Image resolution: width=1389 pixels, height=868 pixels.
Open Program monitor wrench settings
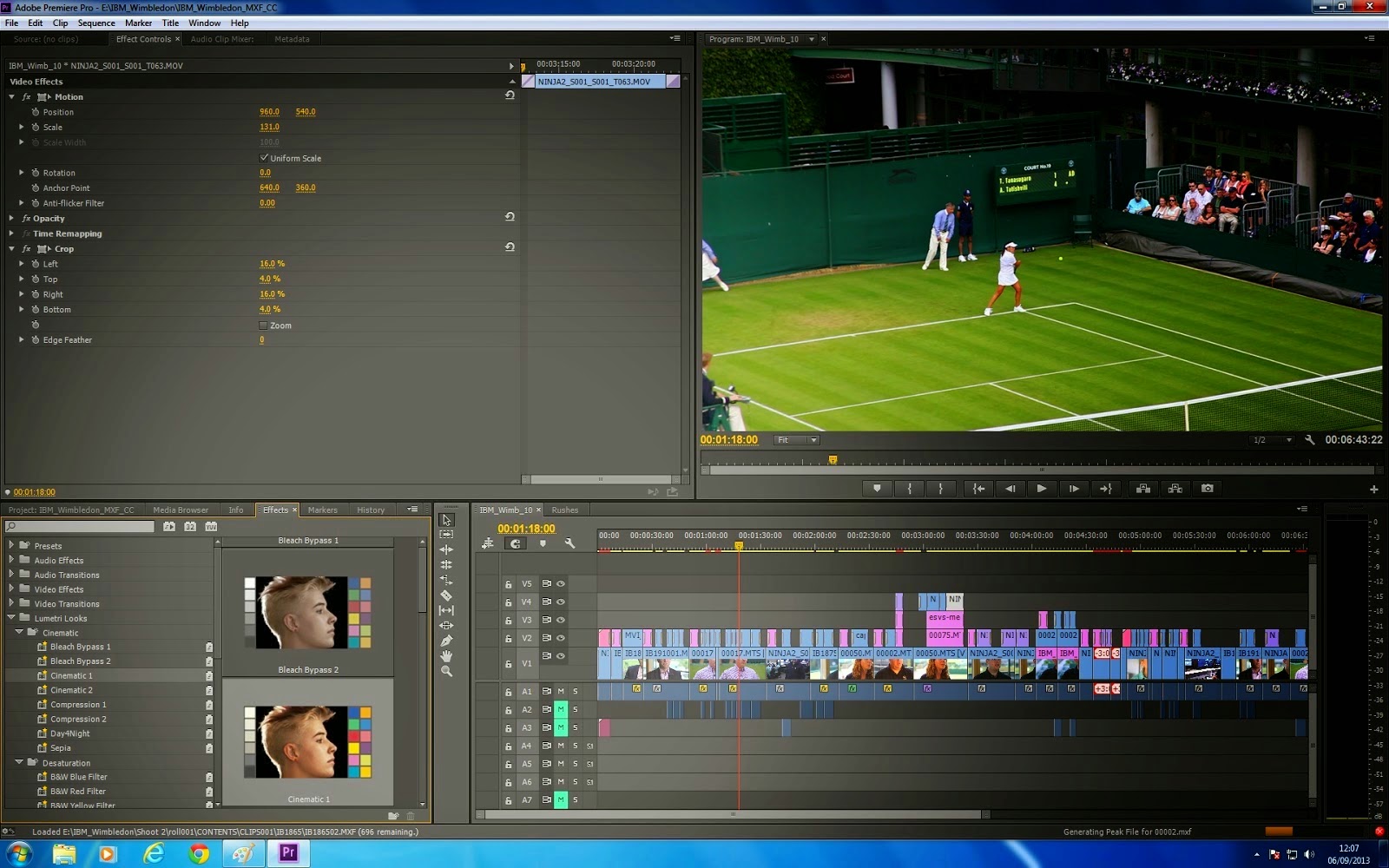click(x=1310, y=440)
